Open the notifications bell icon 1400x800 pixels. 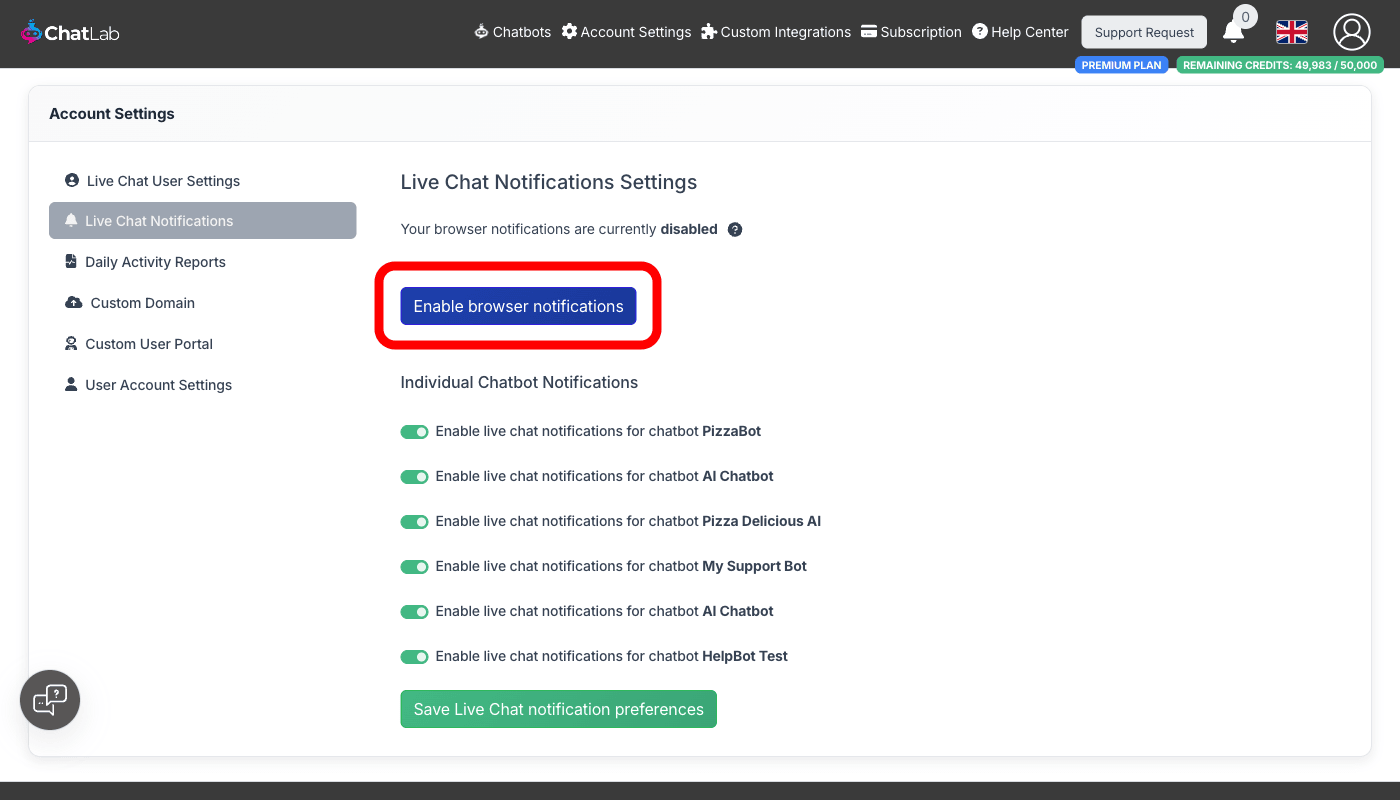[x=1234, y=33]
